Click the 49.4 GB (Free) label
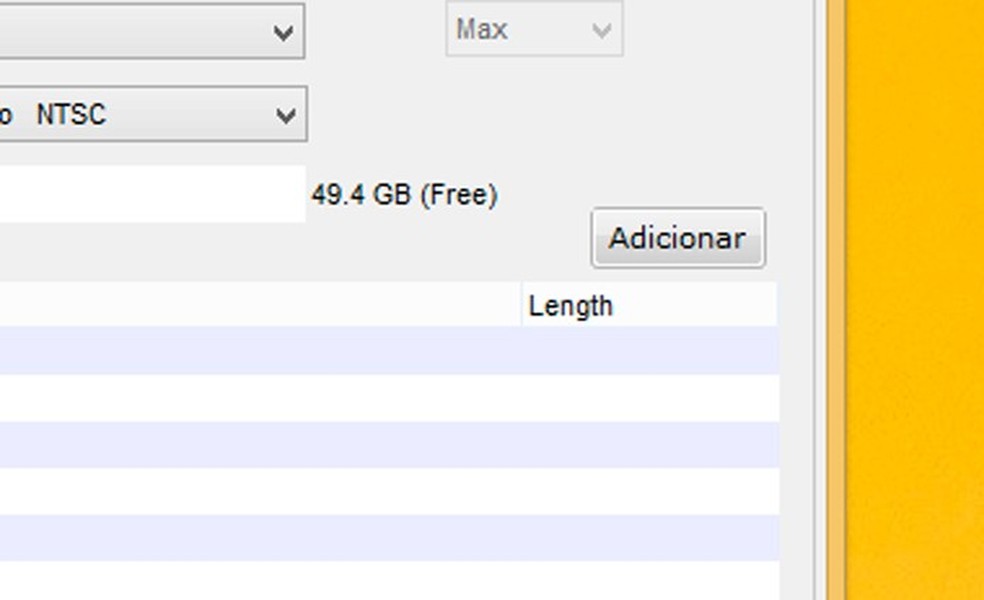The width and height of the screenshot is (984, 600). pos(404,195)
